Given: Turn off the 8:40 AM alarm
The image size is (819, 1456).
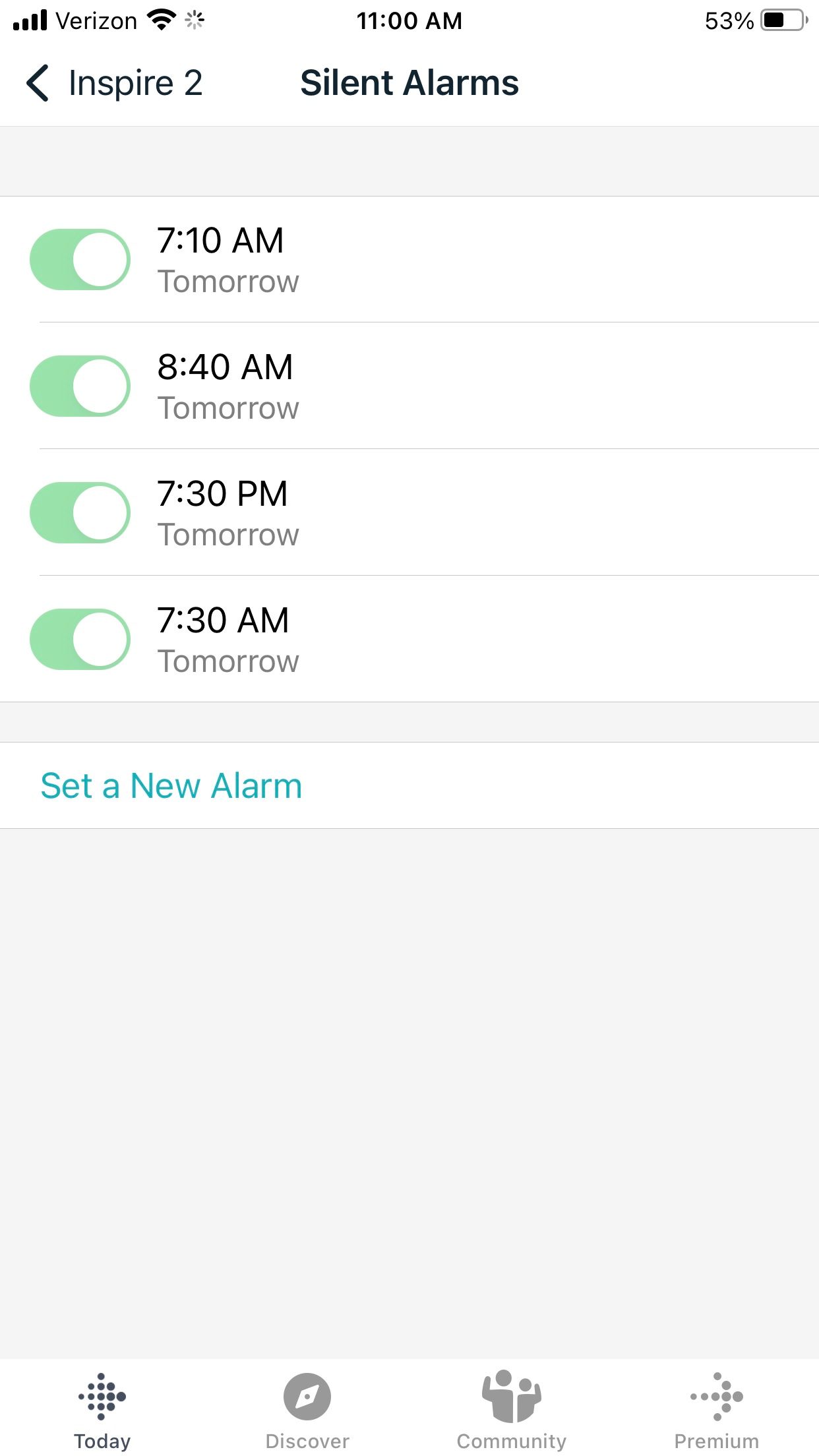Looking at the screenshot, I should [80, 386].
